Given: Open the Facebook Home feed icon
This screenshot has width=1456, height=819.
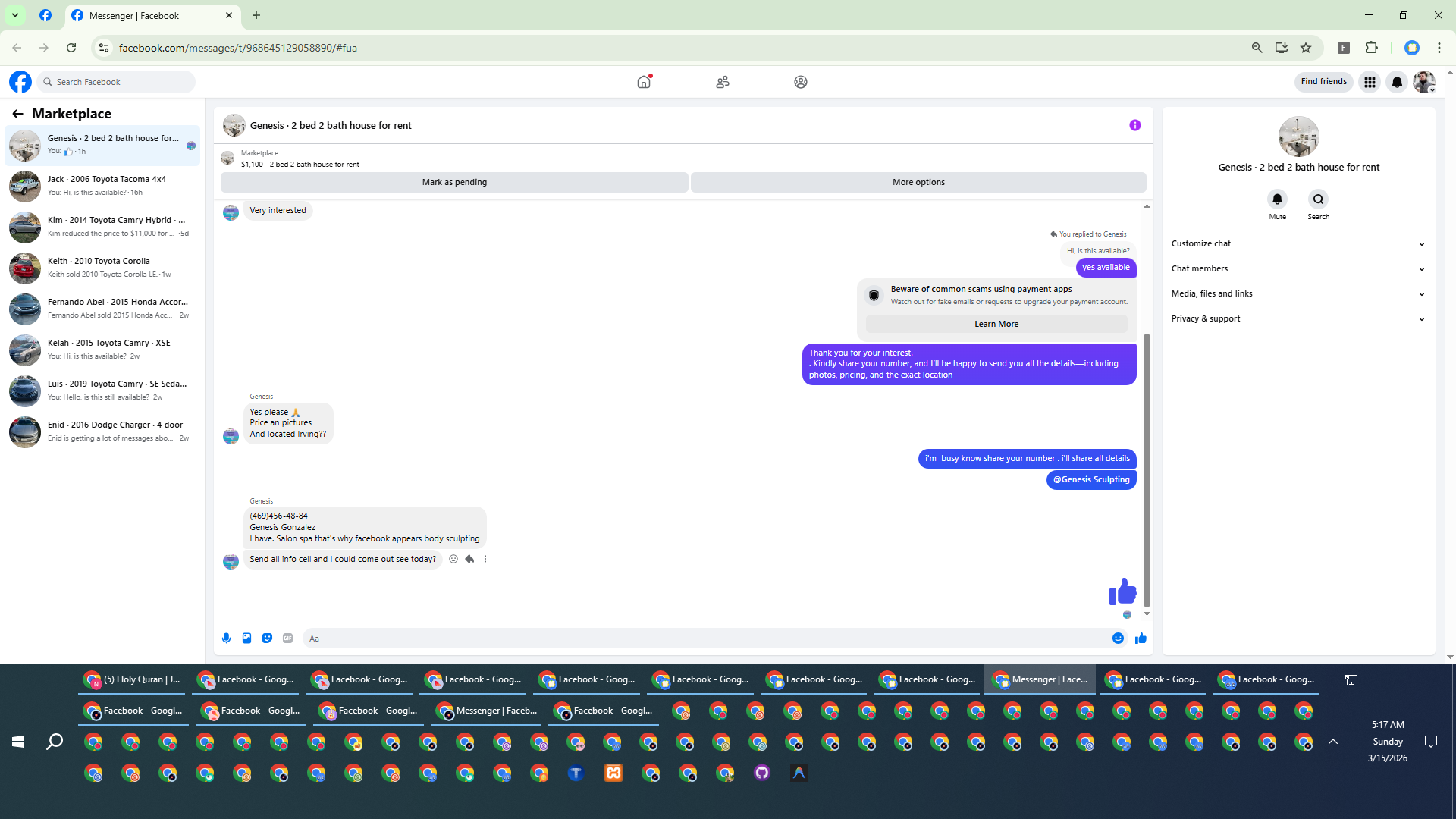Looking at the screenshot, I should pyautogui.click(x=644, y=82).
